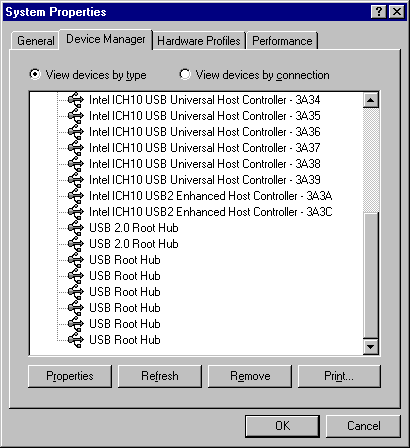Choose USB icon next to Controller 3A38

click(76, 164)
